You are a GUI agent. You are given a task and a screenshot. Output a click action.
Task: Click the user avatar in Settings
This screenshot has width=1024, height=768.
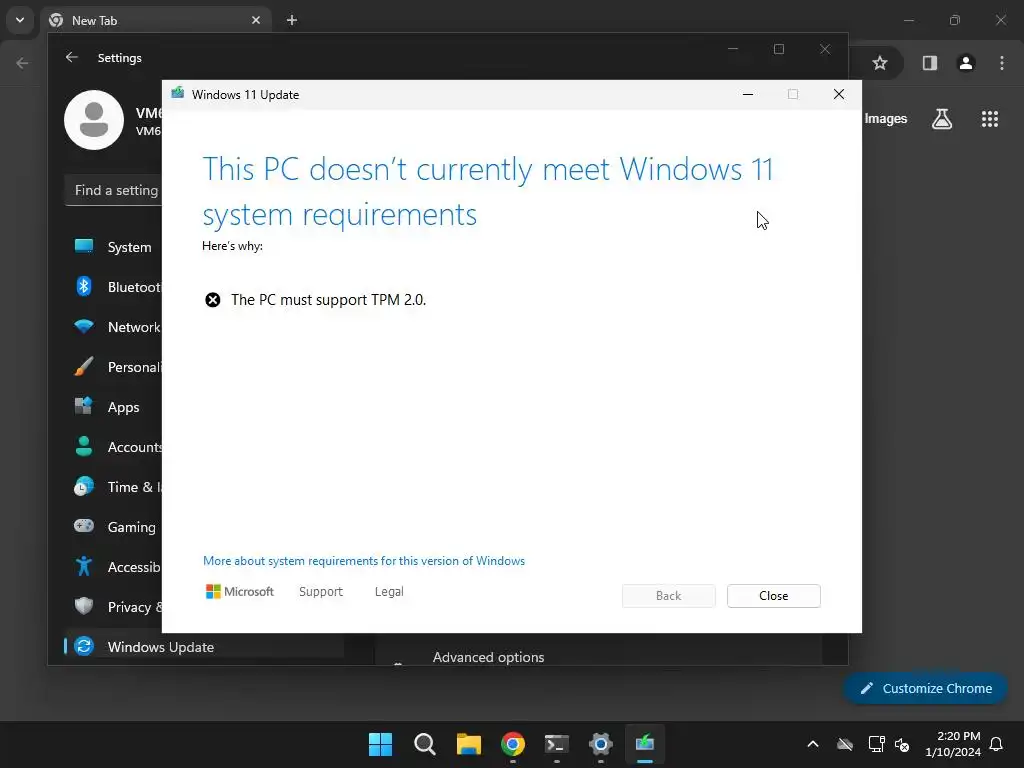[x=94, y=120]
